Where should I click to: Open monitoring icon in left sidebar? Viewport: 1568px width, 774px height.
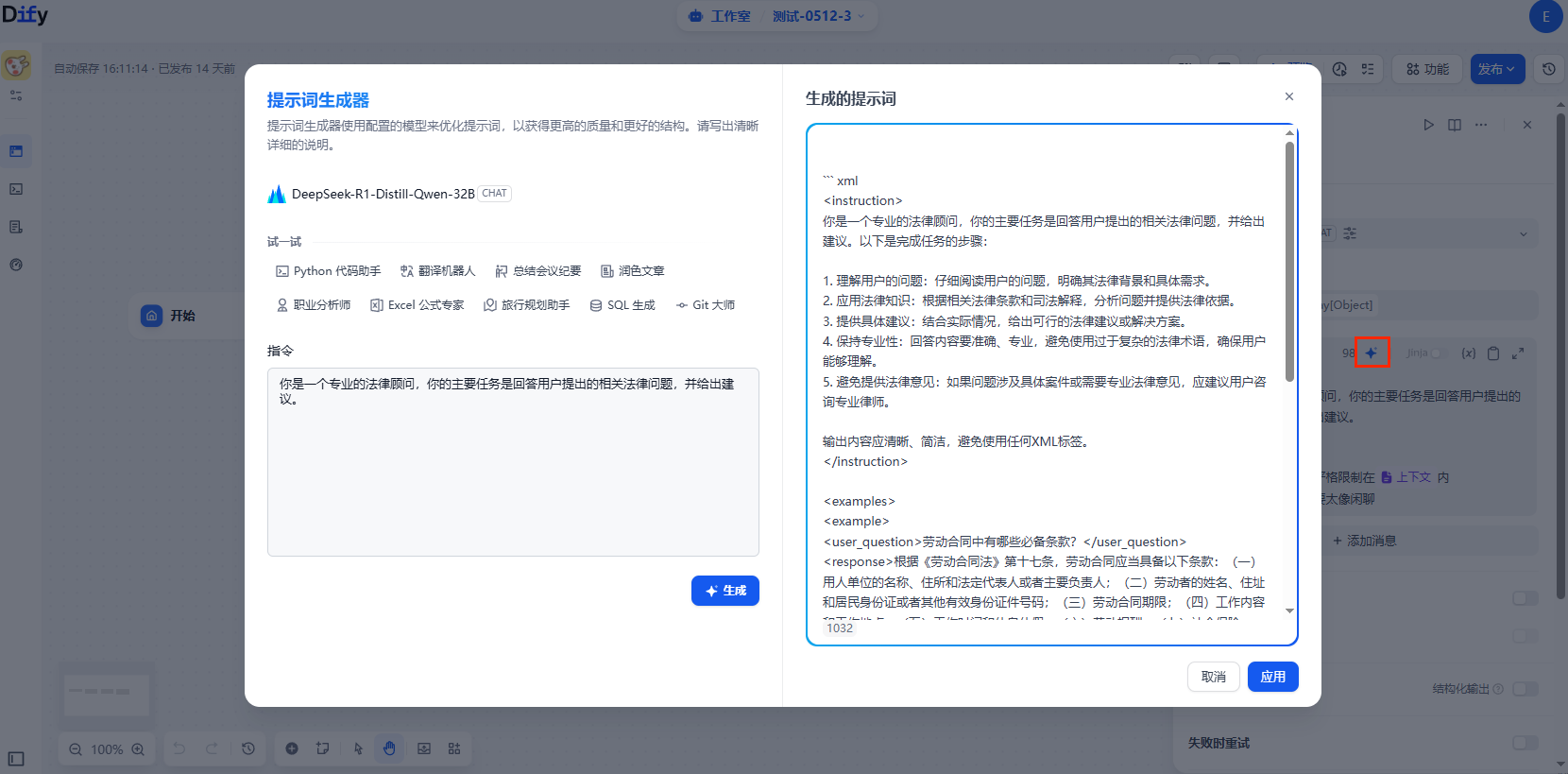(16, 265)
